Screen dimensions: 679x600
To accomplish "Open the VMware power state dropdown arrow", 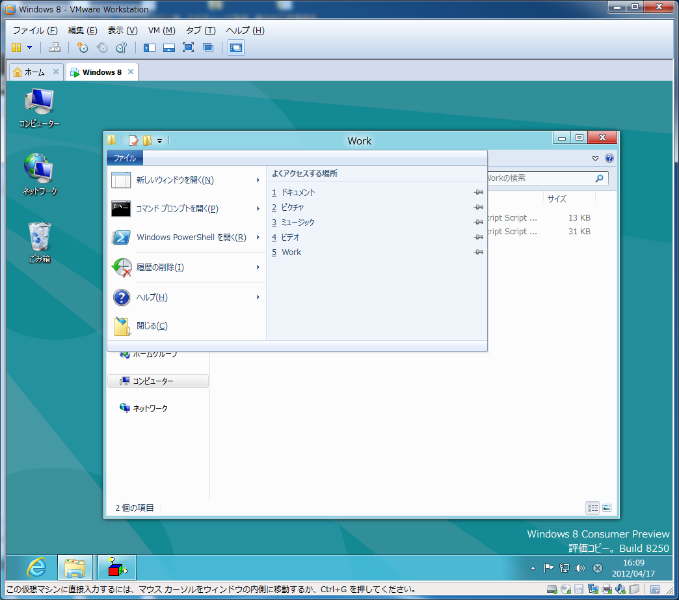I will 29,48.
